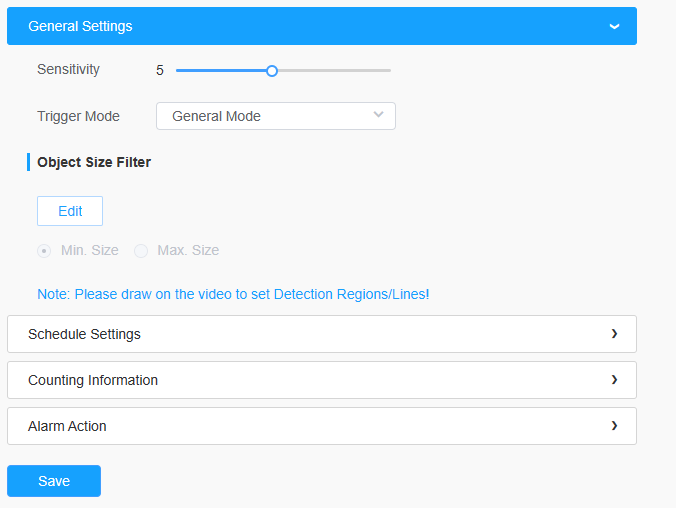This screenshot has width=676, height=508.
Task: Click the Object Size Filter heading
Action: click(x=94, y=162)
